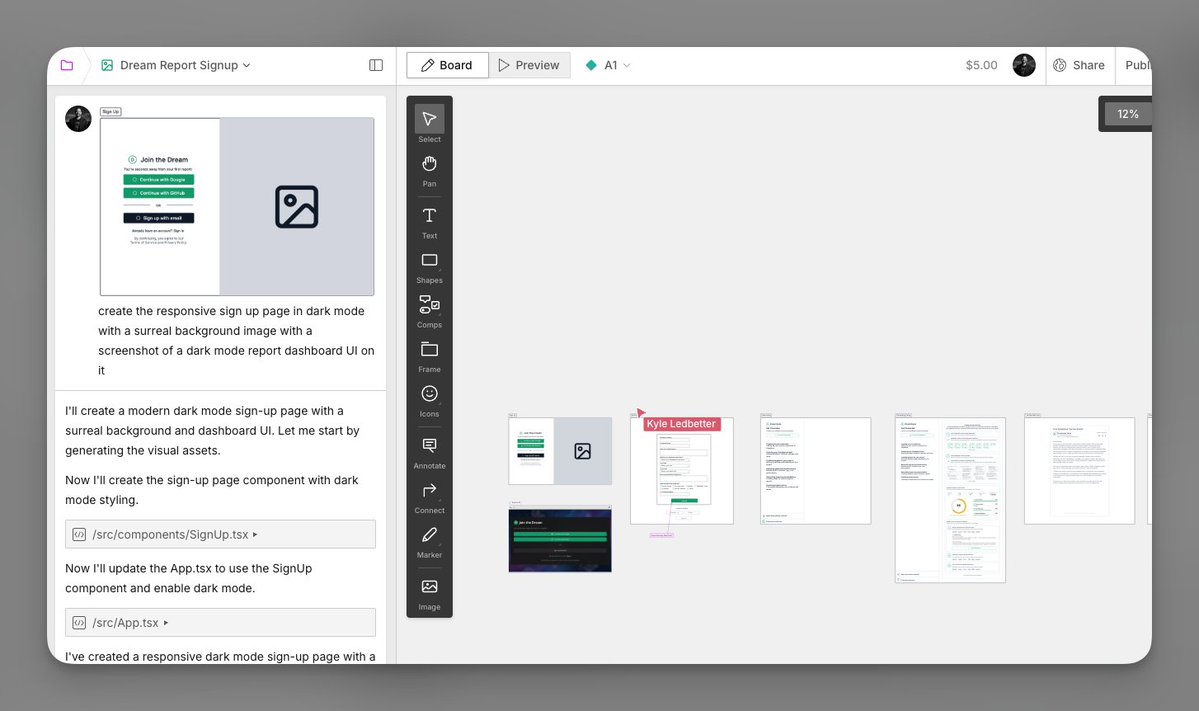Switch to the Board tab

[447, 64]
